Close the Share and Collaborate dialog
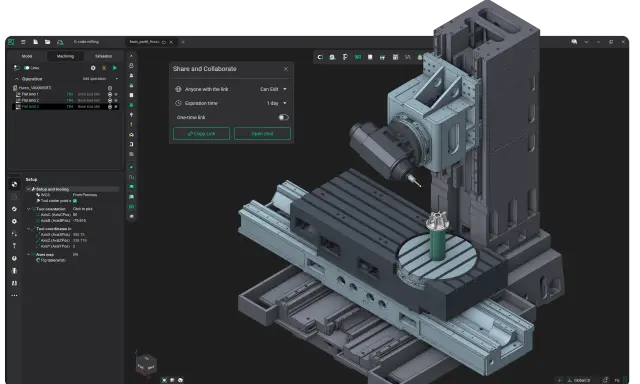 tap(286, 69)
